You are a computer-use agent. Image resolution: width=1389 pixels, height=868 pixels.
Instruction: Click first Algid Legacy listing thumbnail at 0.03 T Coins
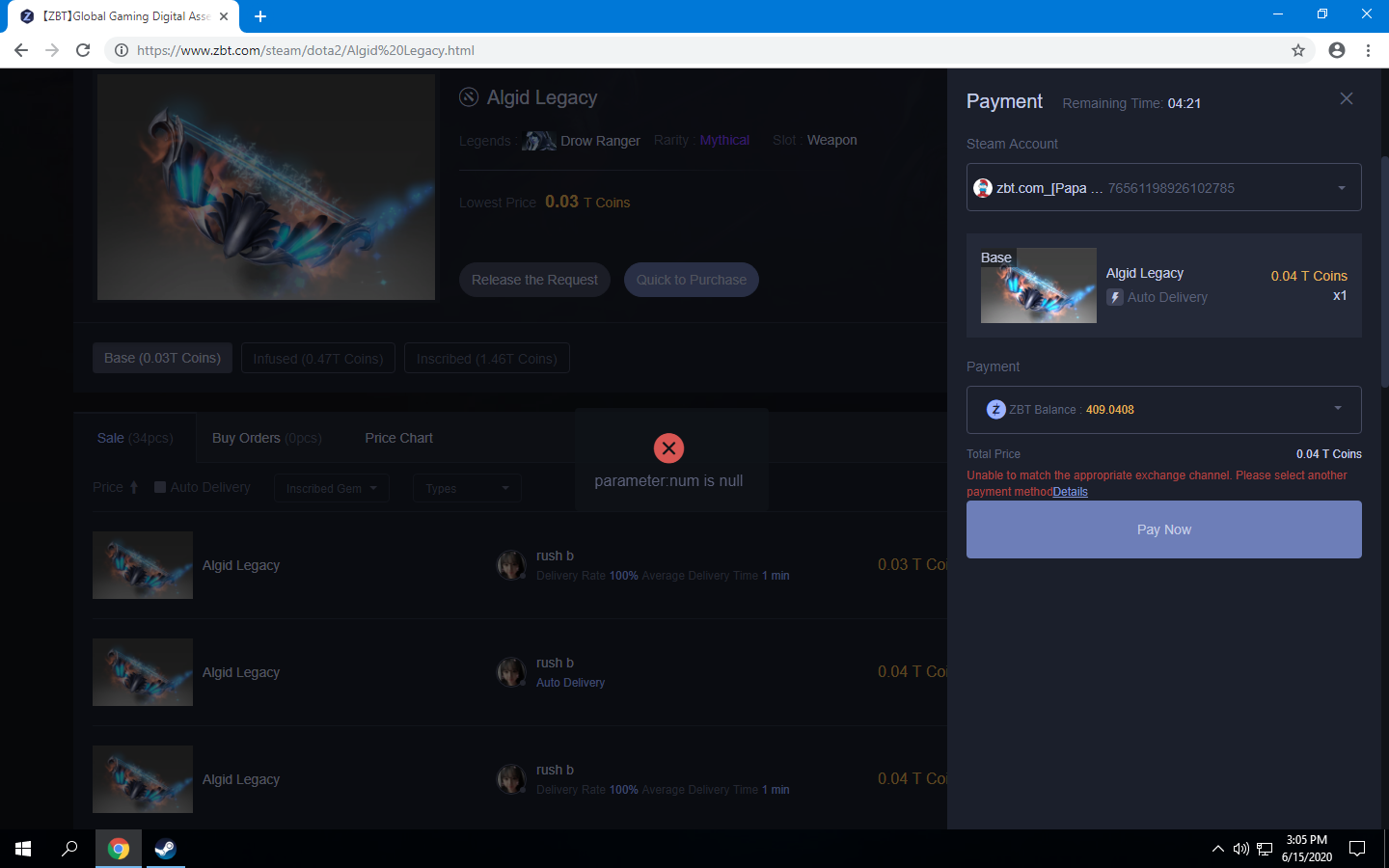143,565
